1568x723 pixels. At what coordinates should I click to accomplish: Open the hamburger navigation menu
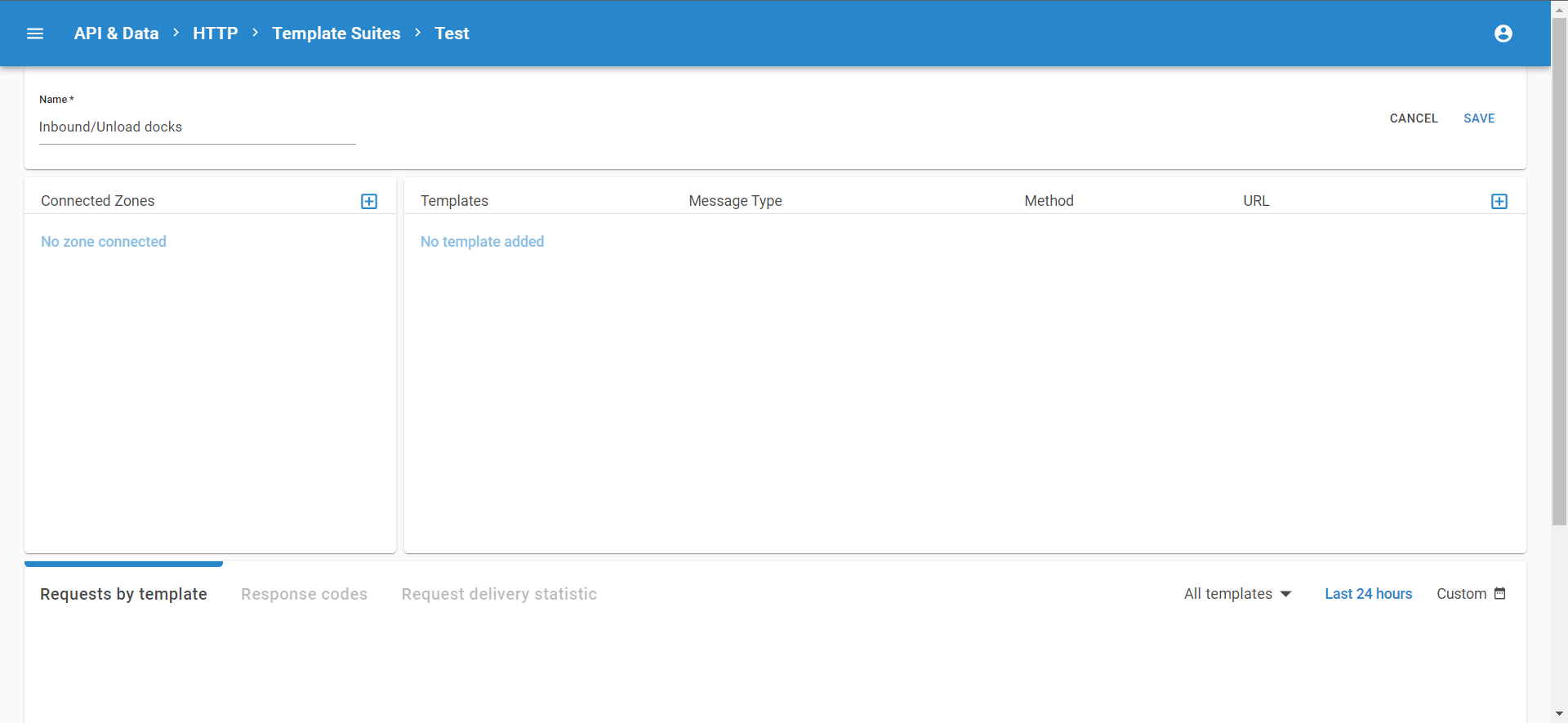[x=35, y=33]
